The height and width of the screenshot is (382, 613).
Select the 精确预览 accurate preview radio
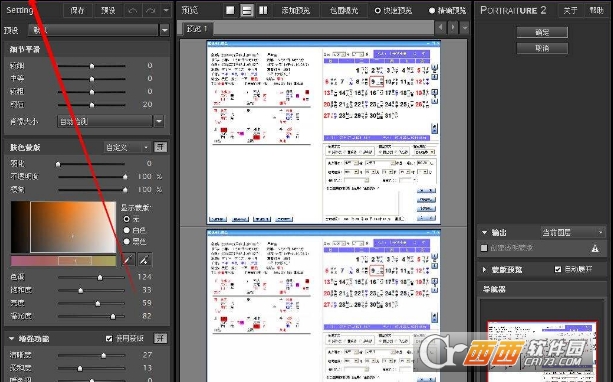tap(432, 11)
